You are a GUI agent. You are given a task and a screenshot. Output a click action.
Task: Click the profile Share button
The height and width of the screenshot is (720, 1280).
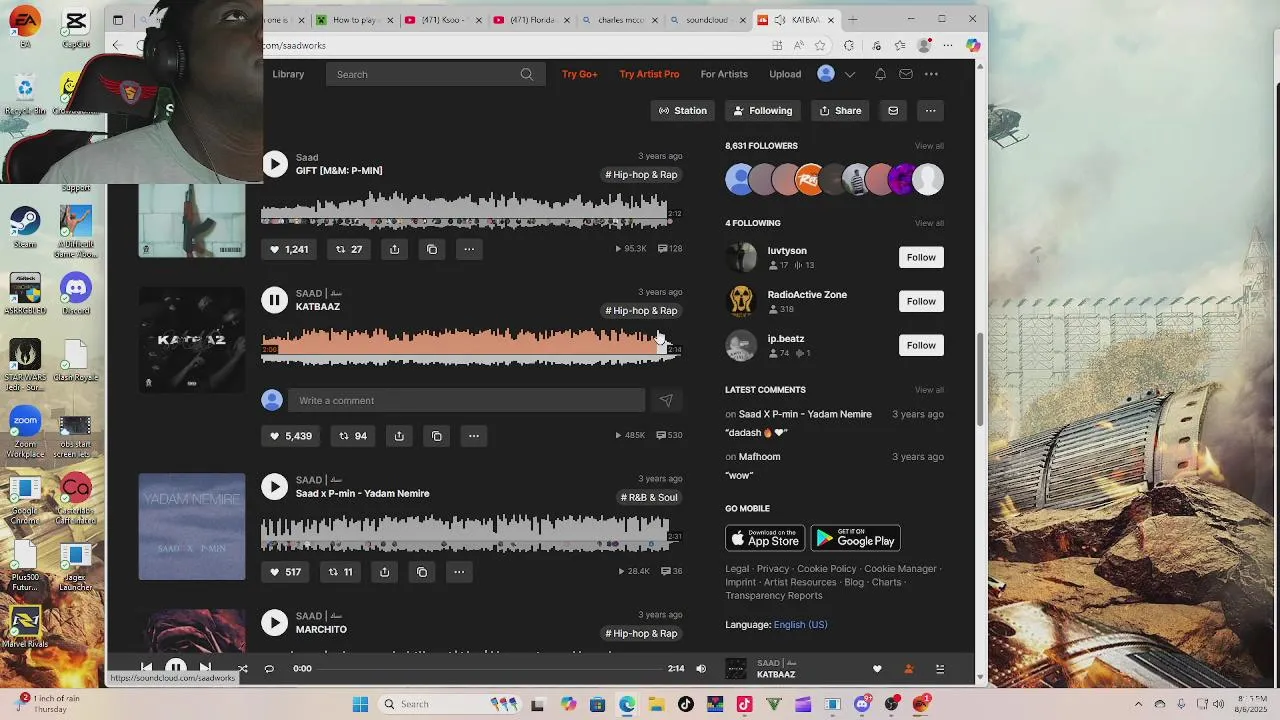[x=840, y=111]
